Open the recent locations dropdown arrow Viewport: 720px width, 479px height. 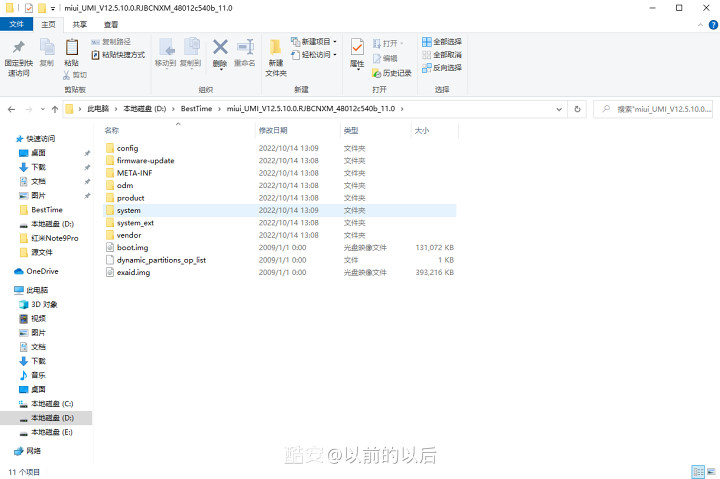(x=43, y=109)
